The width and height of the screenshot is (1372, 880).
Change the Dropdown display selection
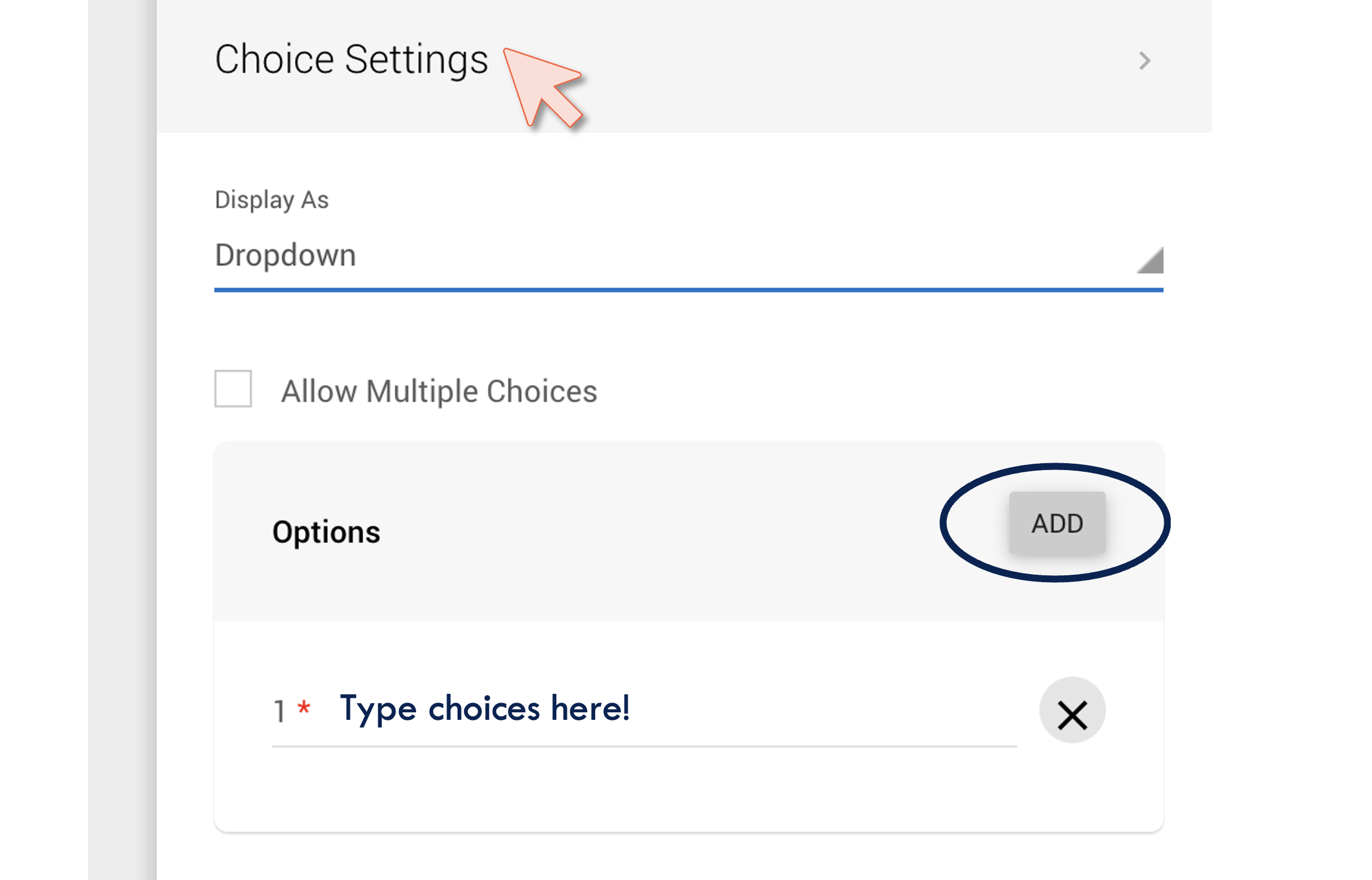(636, 256)
